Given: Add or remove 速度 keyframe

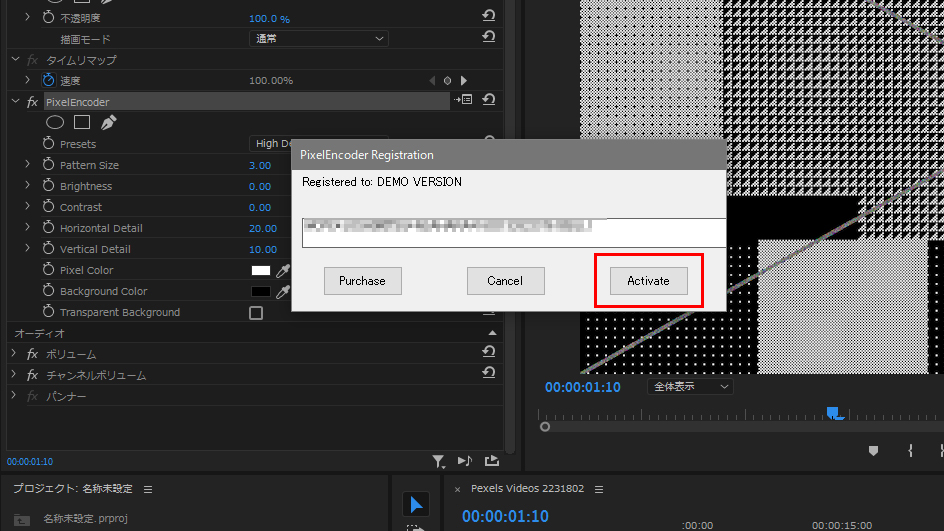Looking at the screenshot, I should point(447,81).
